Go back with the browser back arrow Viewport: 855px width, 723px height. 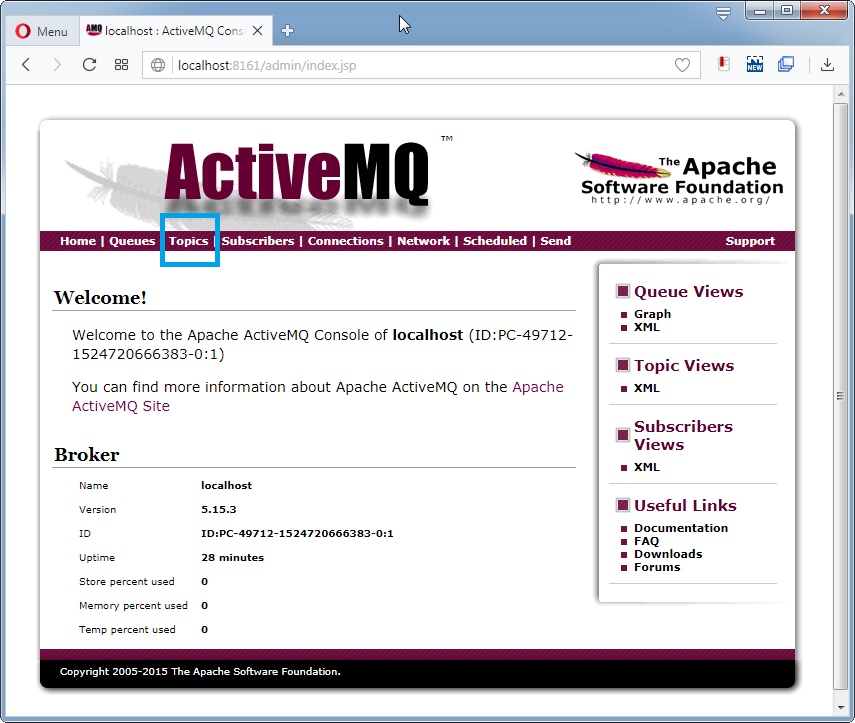(26, 65)
